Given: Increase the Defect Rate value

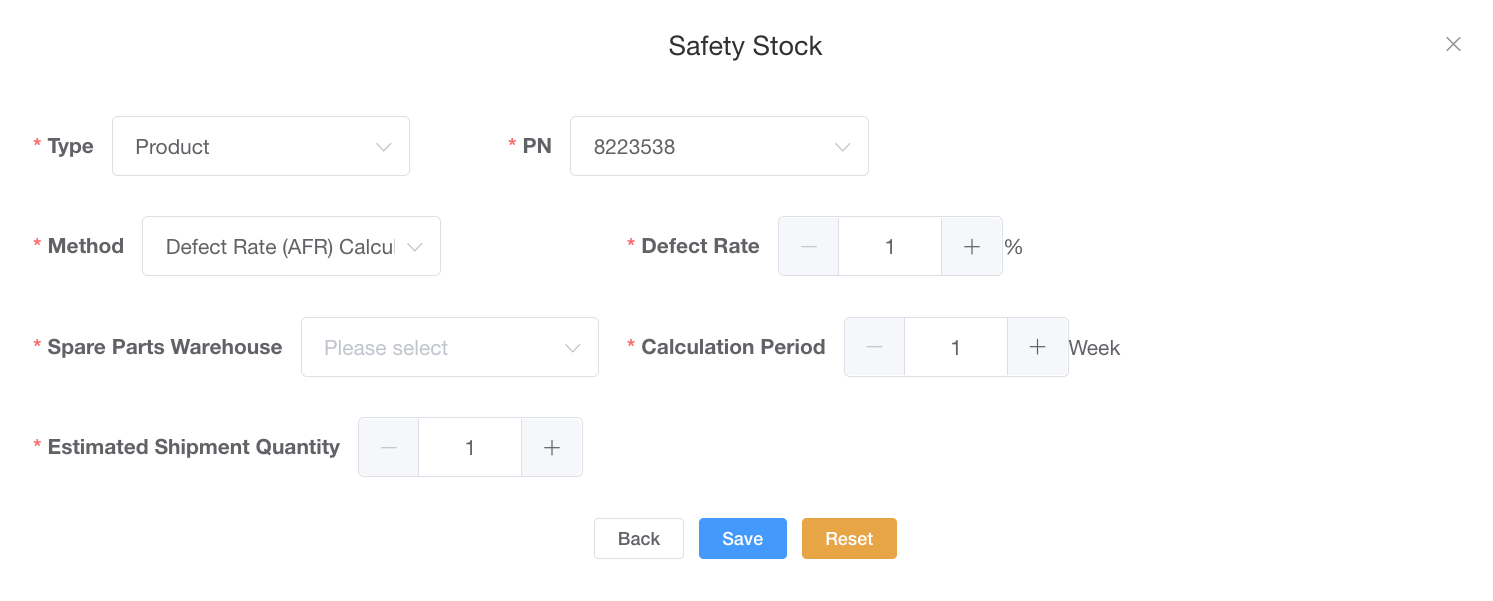Looking at the screenshot, I should 971,247.
